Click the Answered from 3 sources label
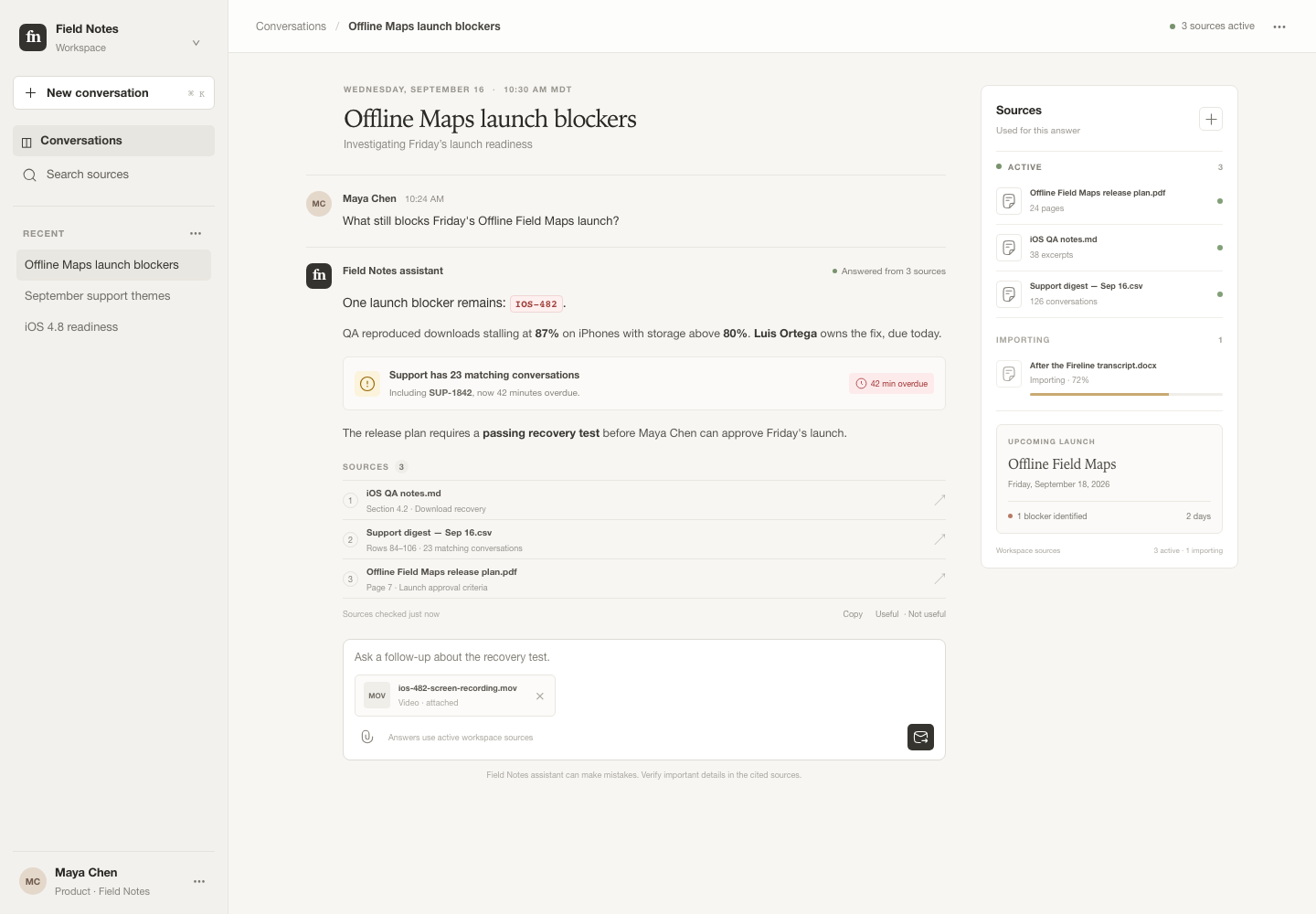Screen dimensions: 1316x914 (x=889, y=271)
